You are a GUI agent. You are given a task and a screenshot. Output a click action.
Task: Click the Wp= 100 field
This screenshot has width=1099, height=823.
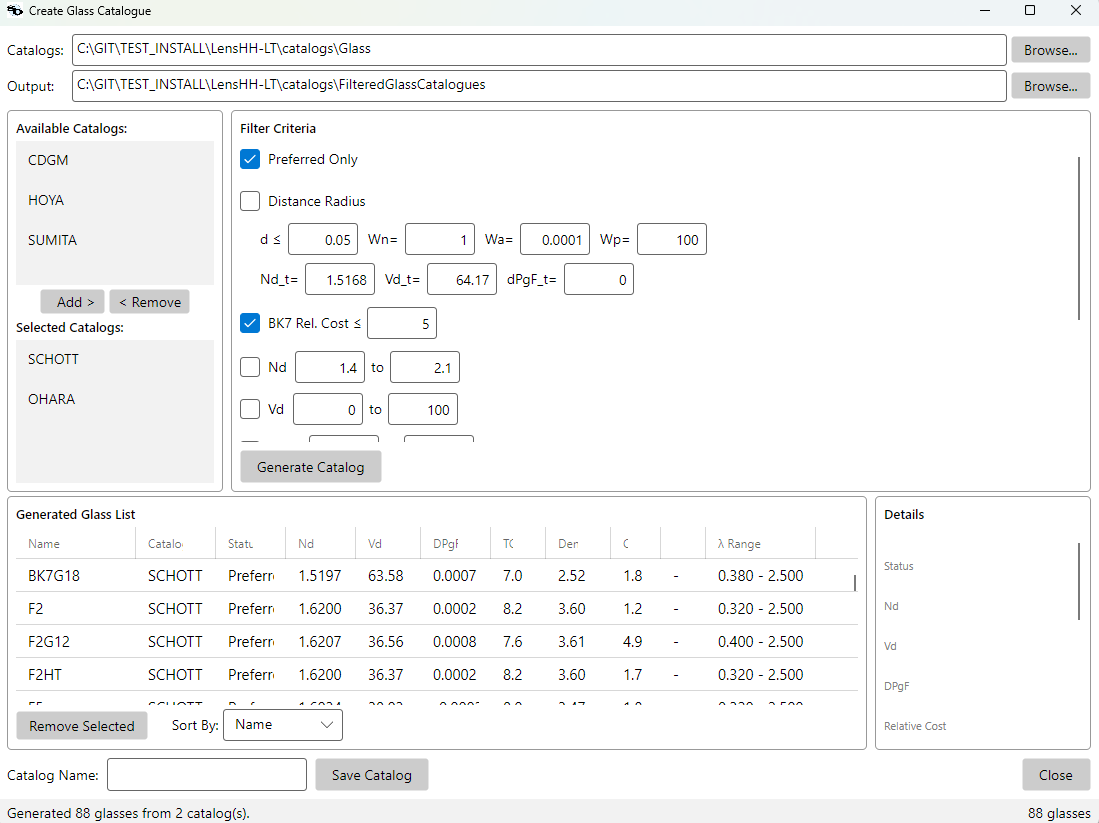[672, 240]
